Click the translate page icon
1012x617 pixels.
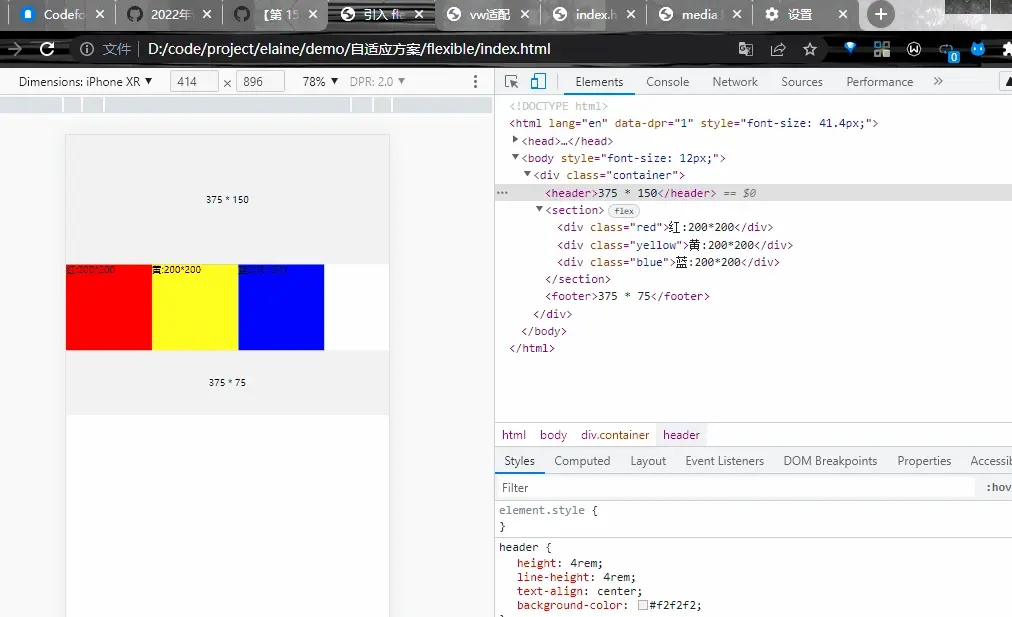(746, 49)
